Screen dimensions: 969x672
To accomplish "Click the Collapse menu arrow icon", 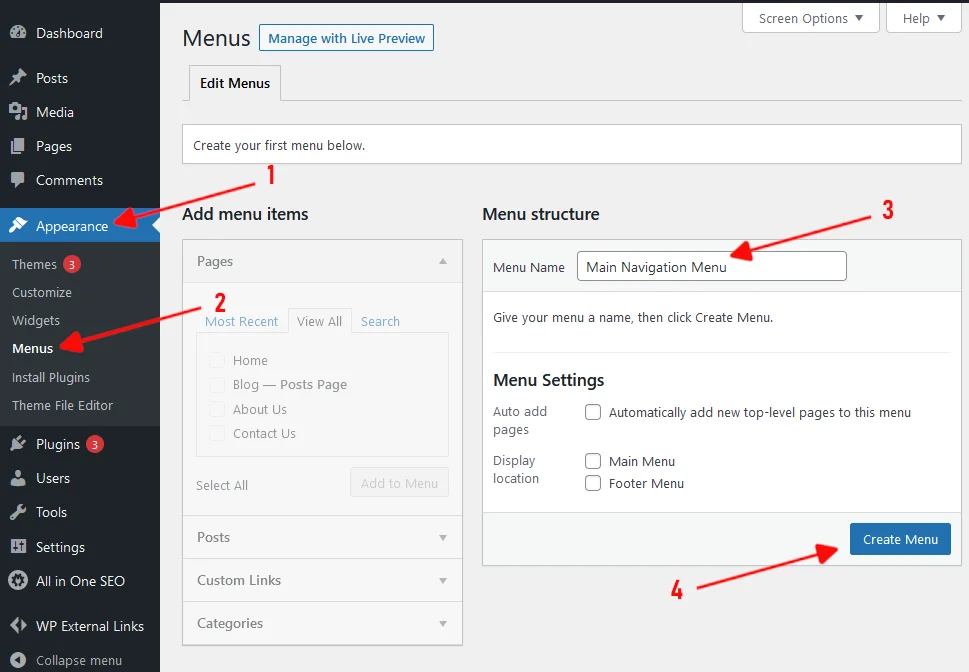I will click(x=19, y=660).
